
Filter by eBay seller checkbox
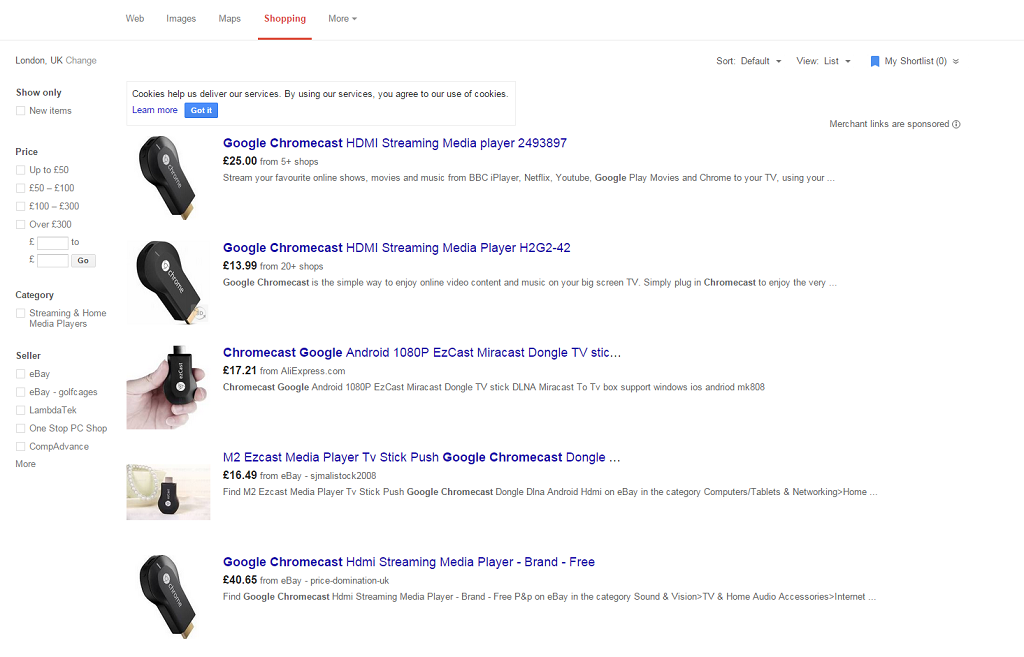click(20, 374)
